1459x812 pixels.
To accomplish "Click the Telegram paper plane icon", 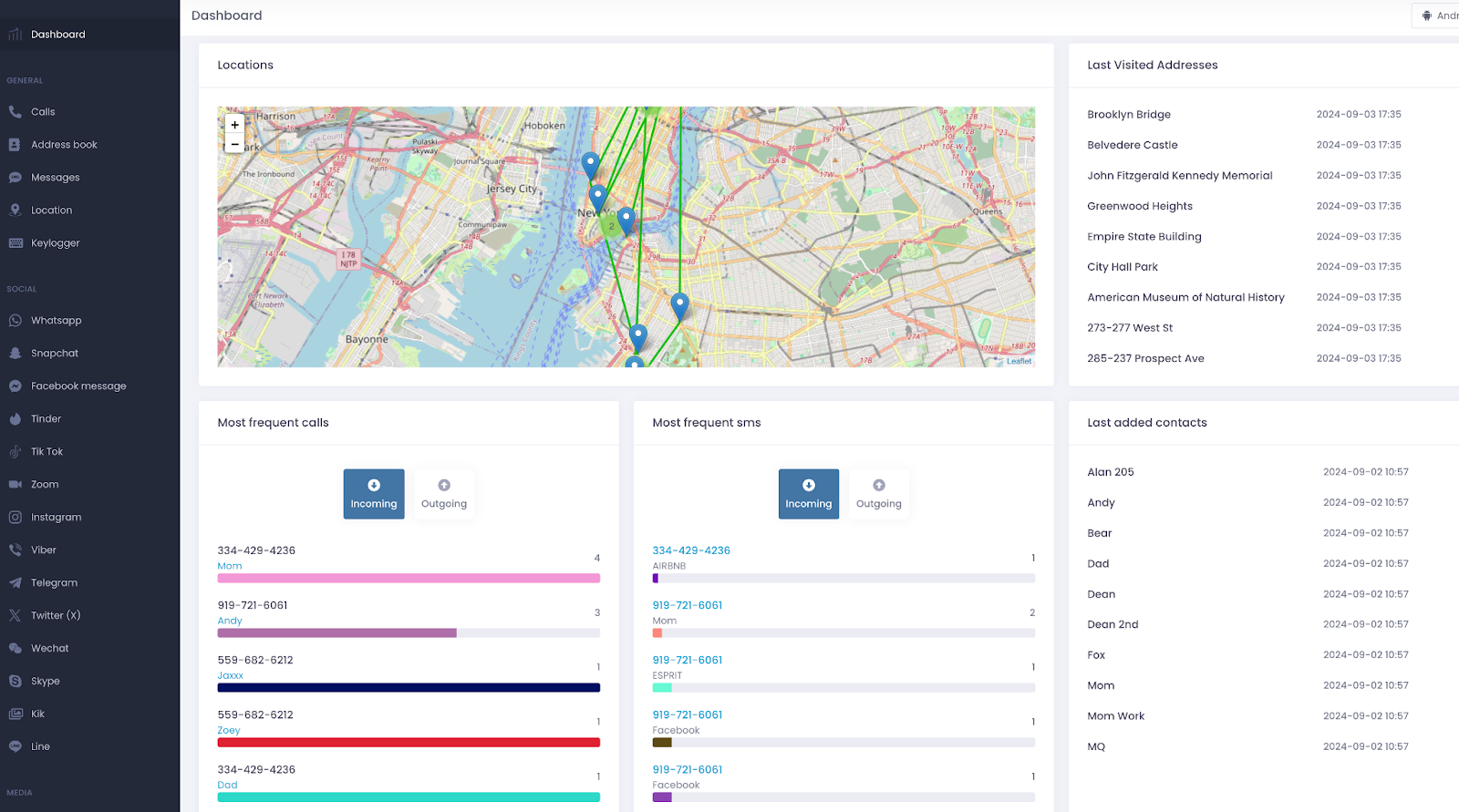I will tap(16, 583).
